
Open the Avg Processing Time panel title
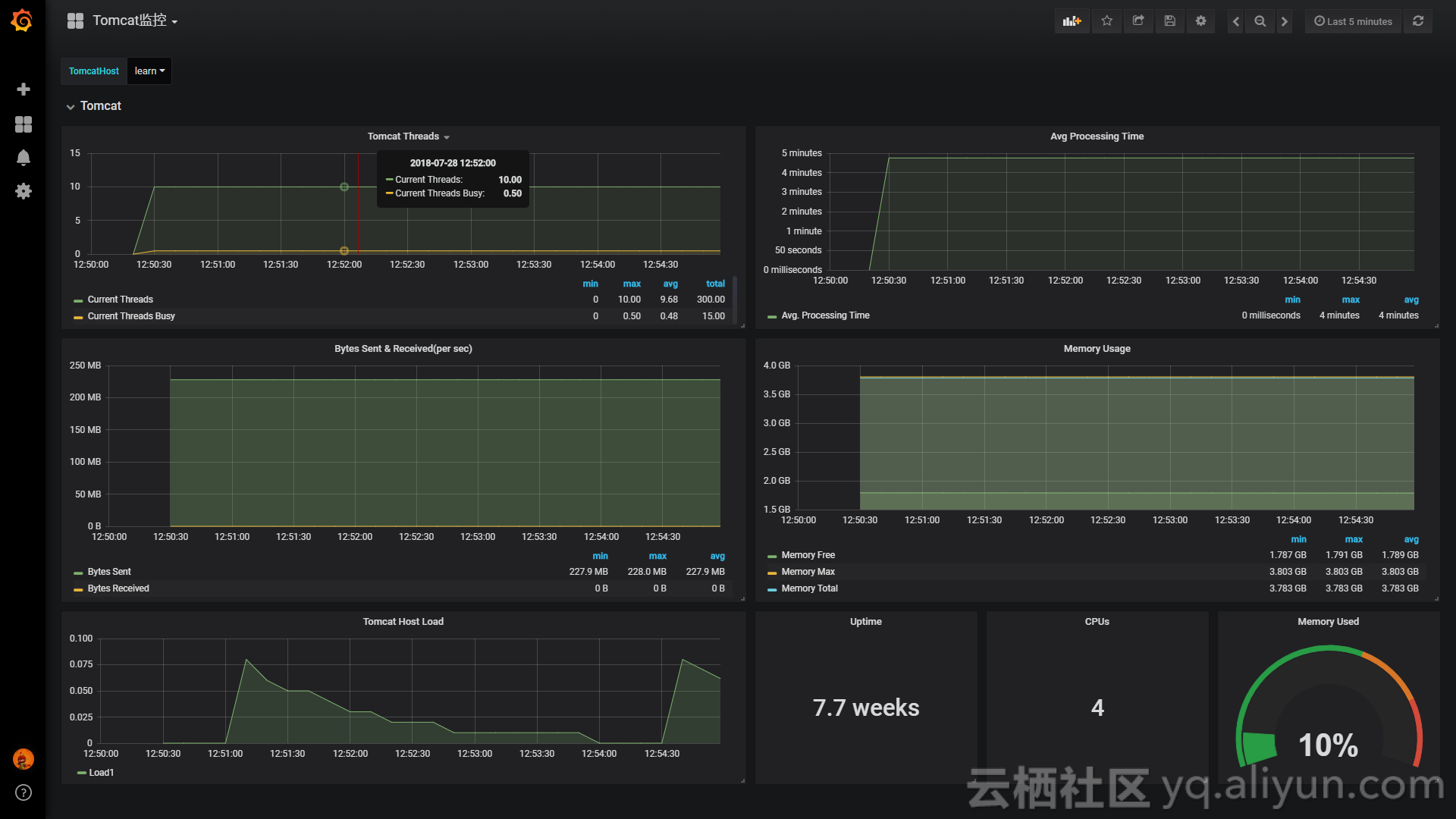[x=1097, y=136]
